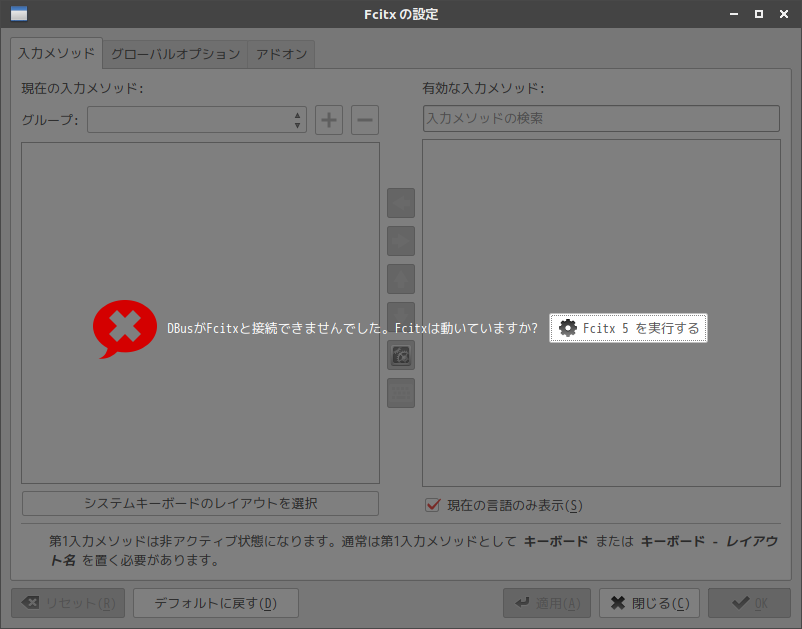Click the 適用 button

coord(547,603)
